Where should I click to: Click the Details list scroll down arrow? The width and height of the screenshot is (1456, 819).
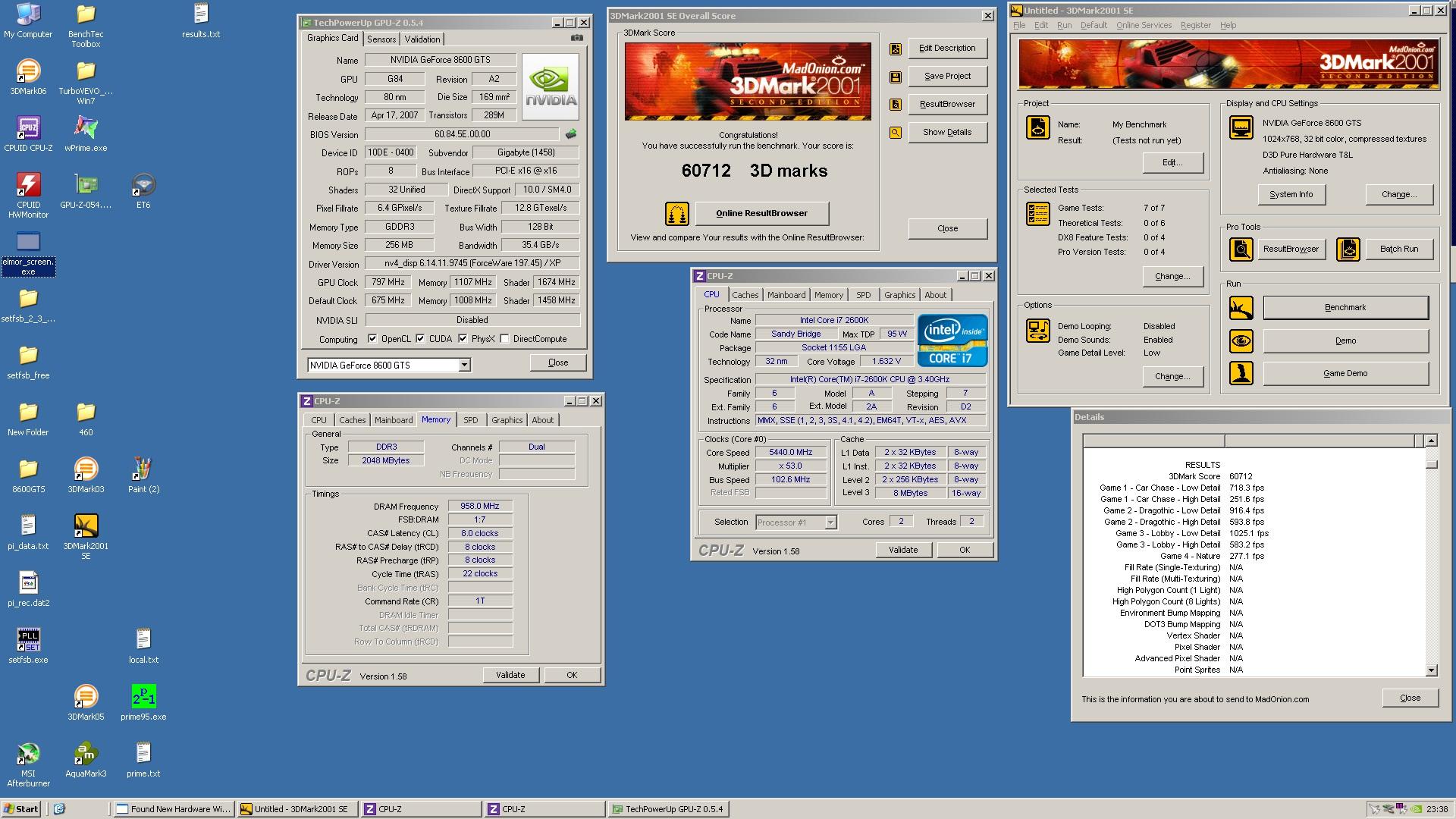[x=1431, y=670]
